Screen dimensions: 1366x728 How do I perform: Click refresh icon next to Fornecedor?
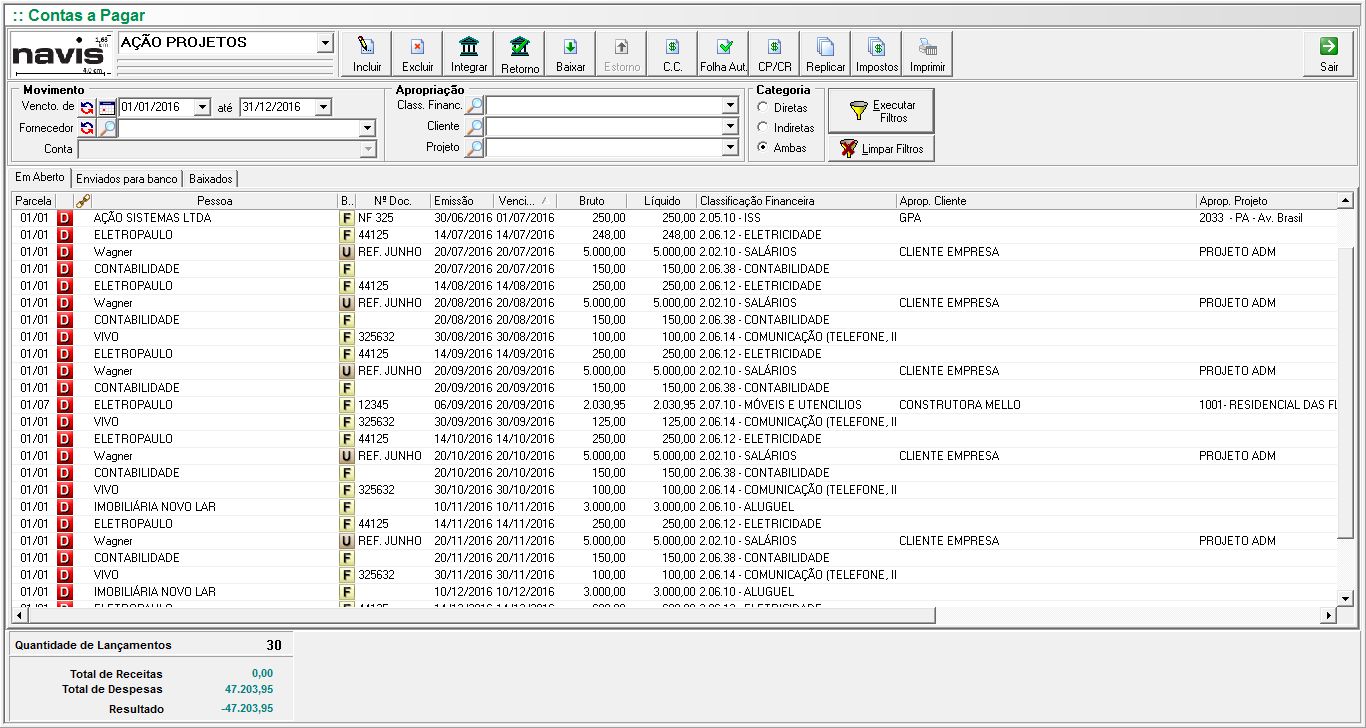click(87, 128)
